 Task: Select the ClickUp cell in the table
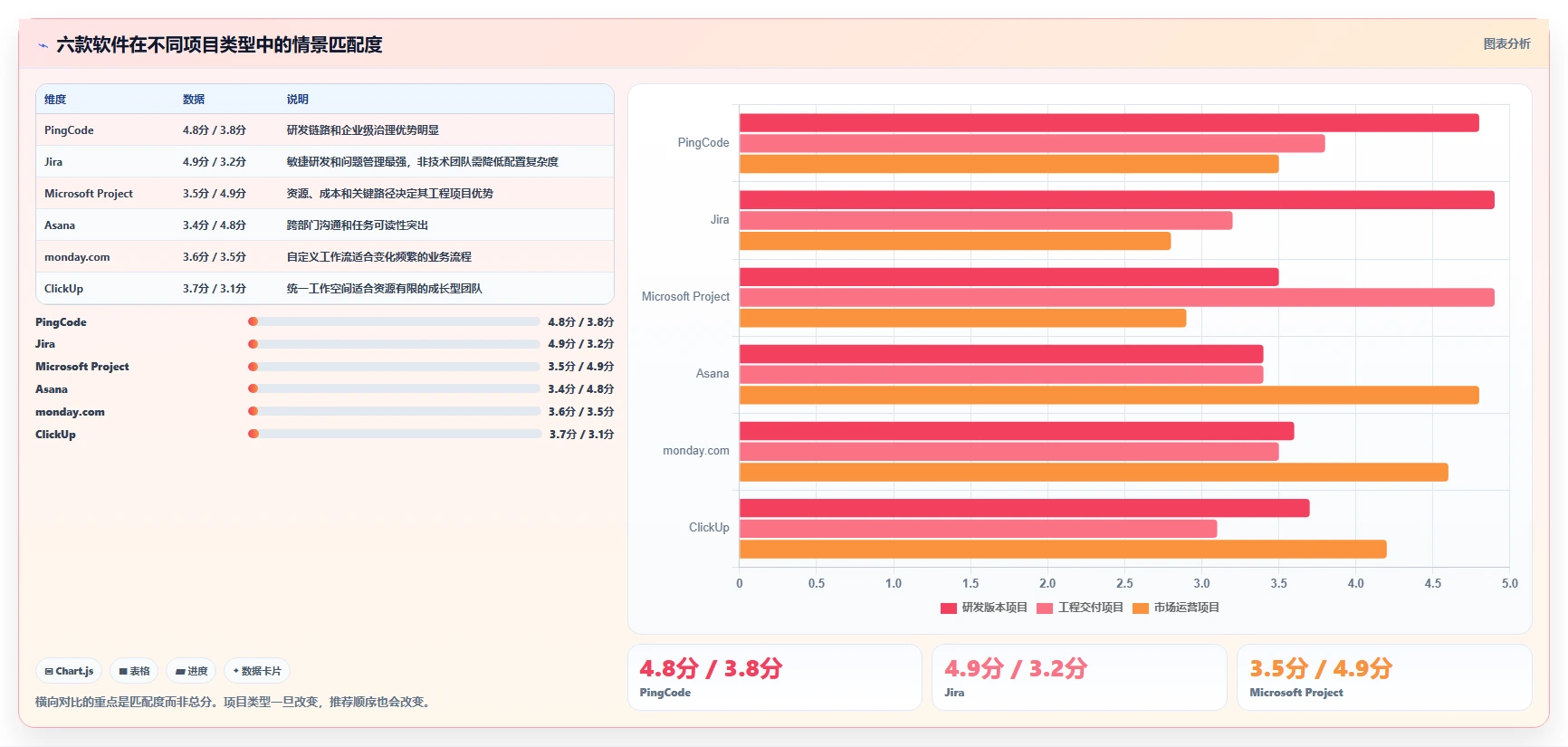point(63,289)
